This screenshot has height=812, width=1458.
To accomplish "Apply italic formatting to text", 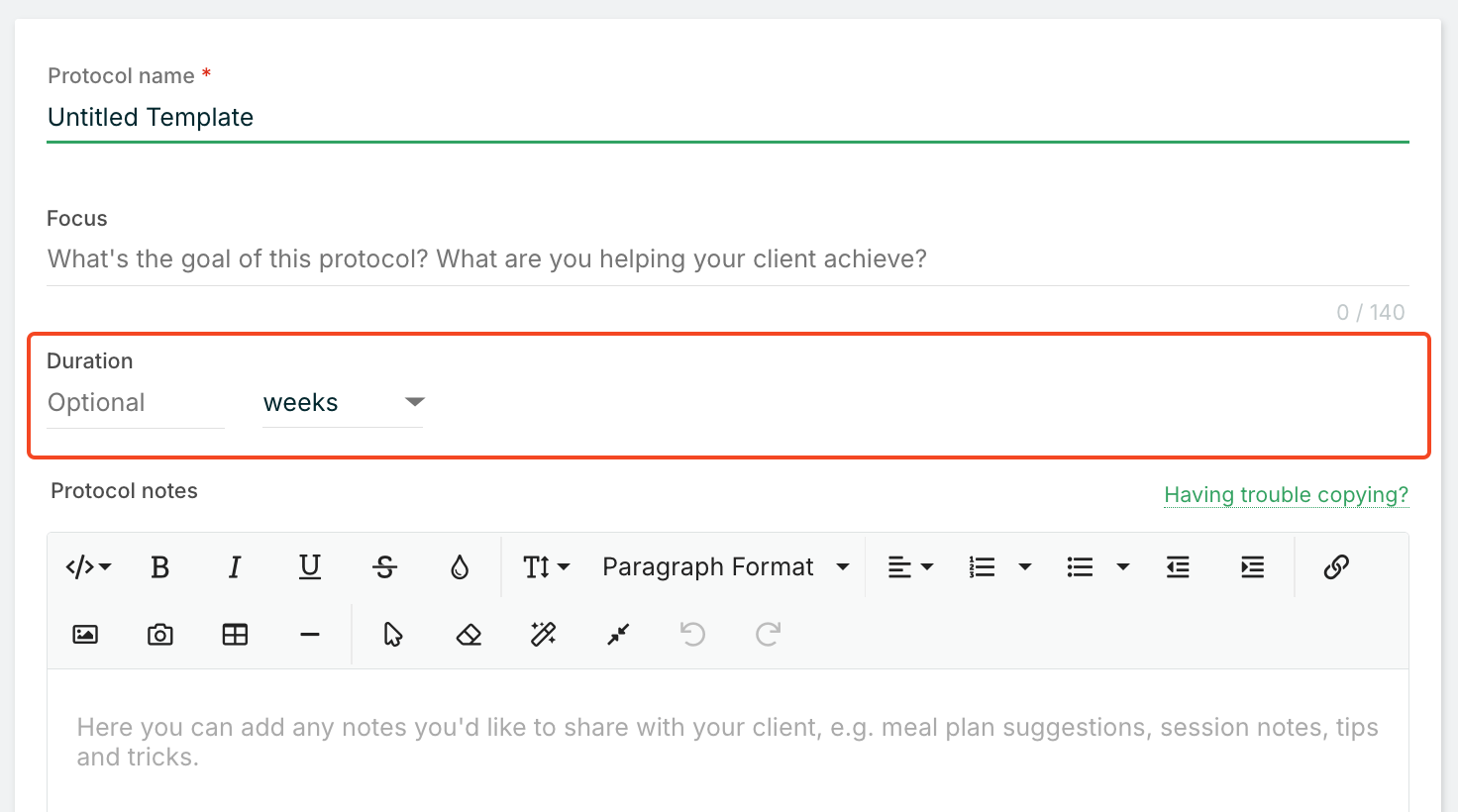I will pos(235,567).
